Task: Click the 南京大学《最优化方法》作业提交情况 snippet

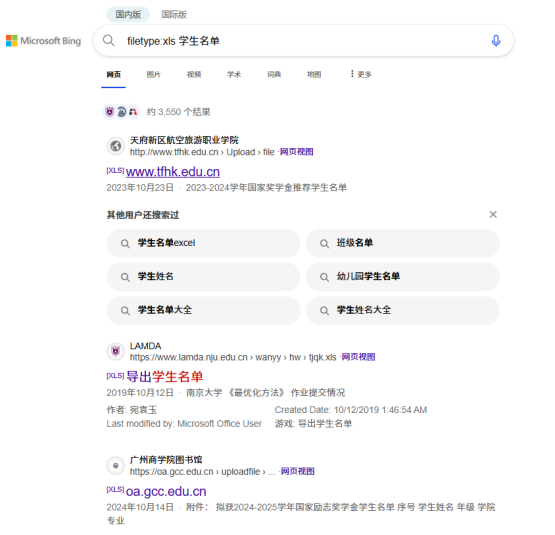Action: (x=265, y=393)
